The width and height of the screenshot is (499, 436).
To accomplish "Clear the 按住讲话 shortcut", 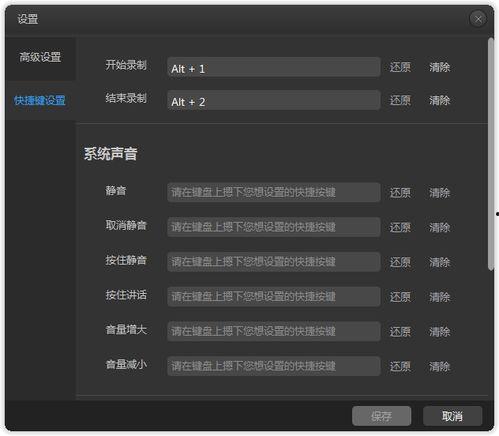I will (439, 297).
